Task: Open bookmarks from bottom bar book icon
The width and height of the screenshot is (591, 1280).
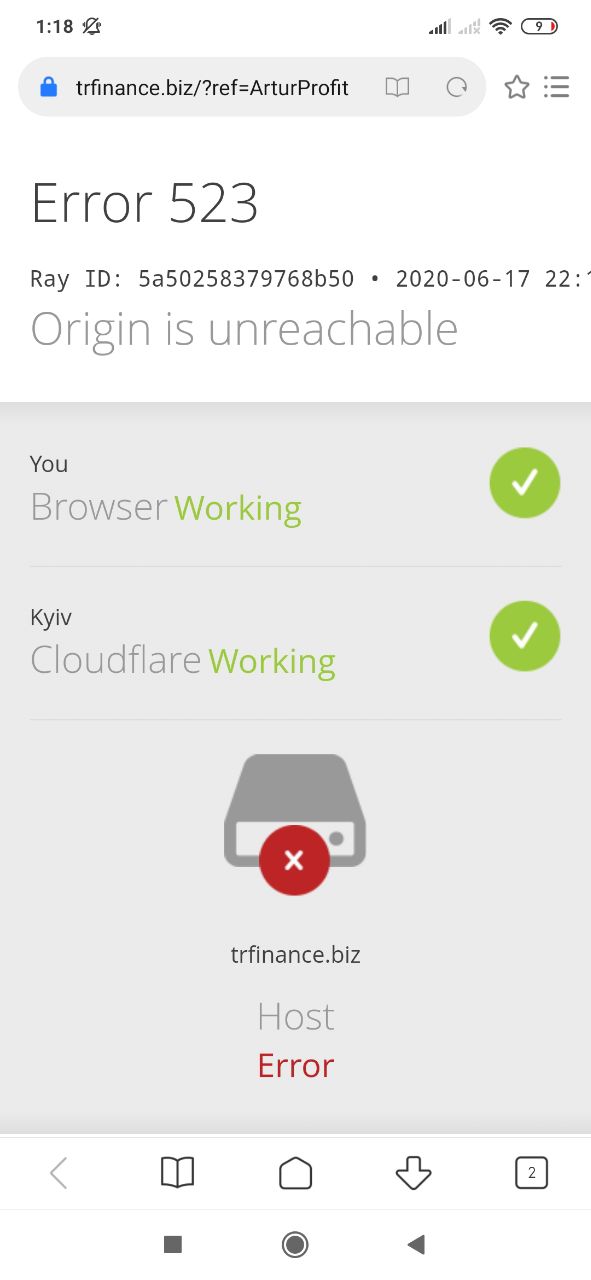Action: 177,1173
